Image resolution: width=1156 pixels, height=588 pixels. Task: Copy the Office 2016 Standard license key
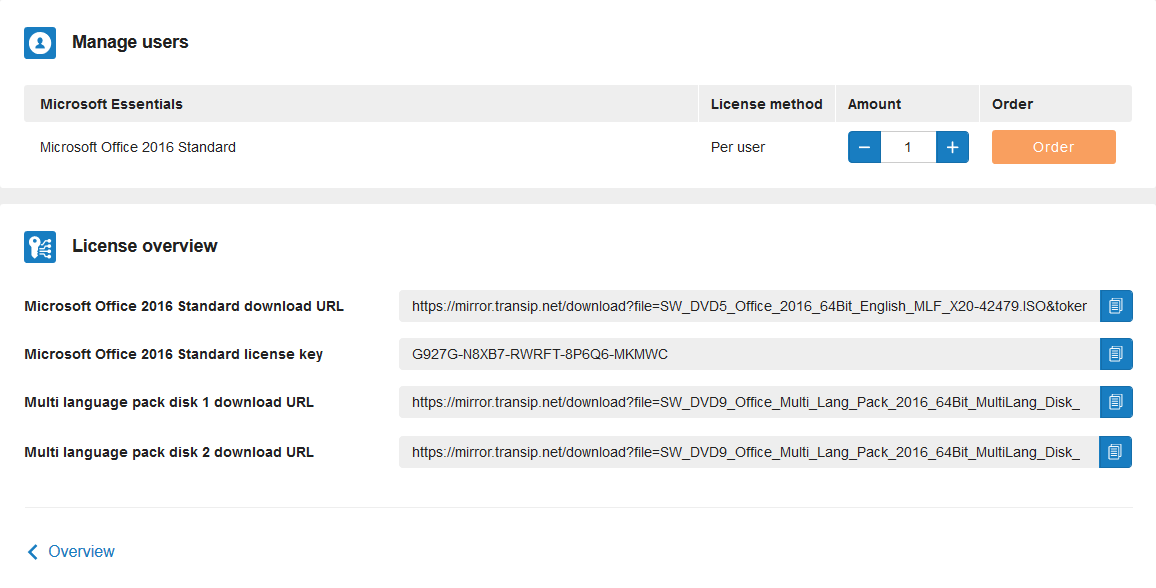(x=1116, y=354)
